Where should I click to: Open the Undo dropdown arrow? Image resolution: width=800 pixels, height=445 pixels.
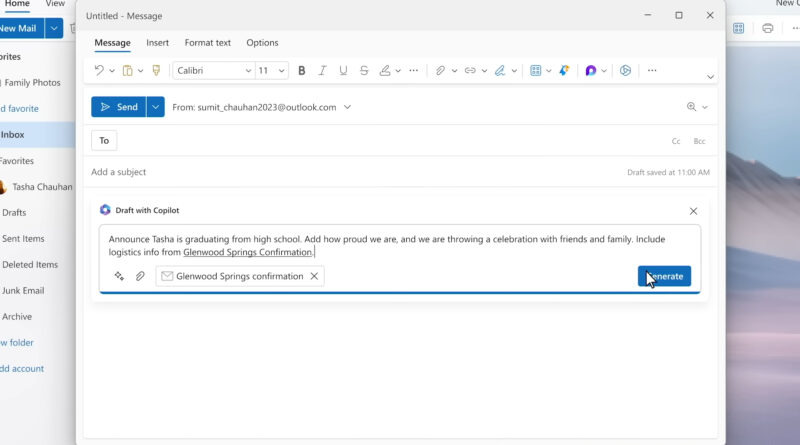[x=112, y=71]
